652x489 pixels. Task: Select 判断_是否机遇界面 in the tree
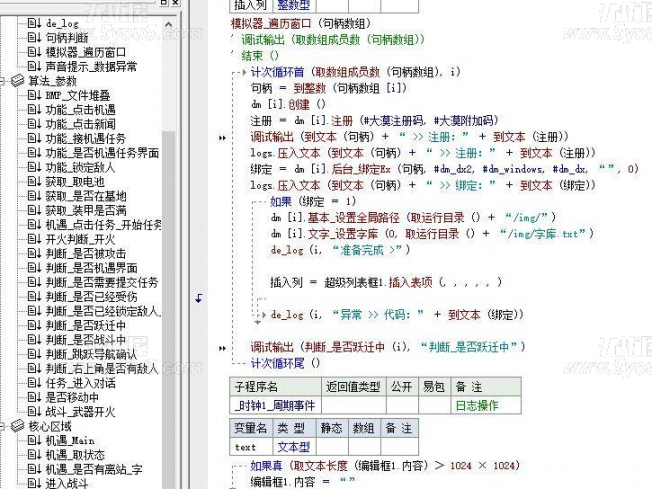(x=91, y=268)
